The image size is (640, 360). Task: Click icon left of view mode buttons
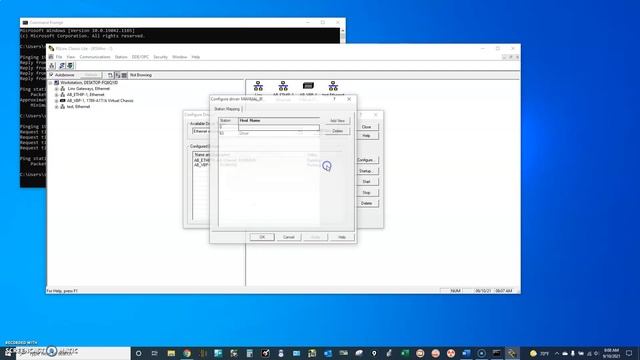point(110,75)
